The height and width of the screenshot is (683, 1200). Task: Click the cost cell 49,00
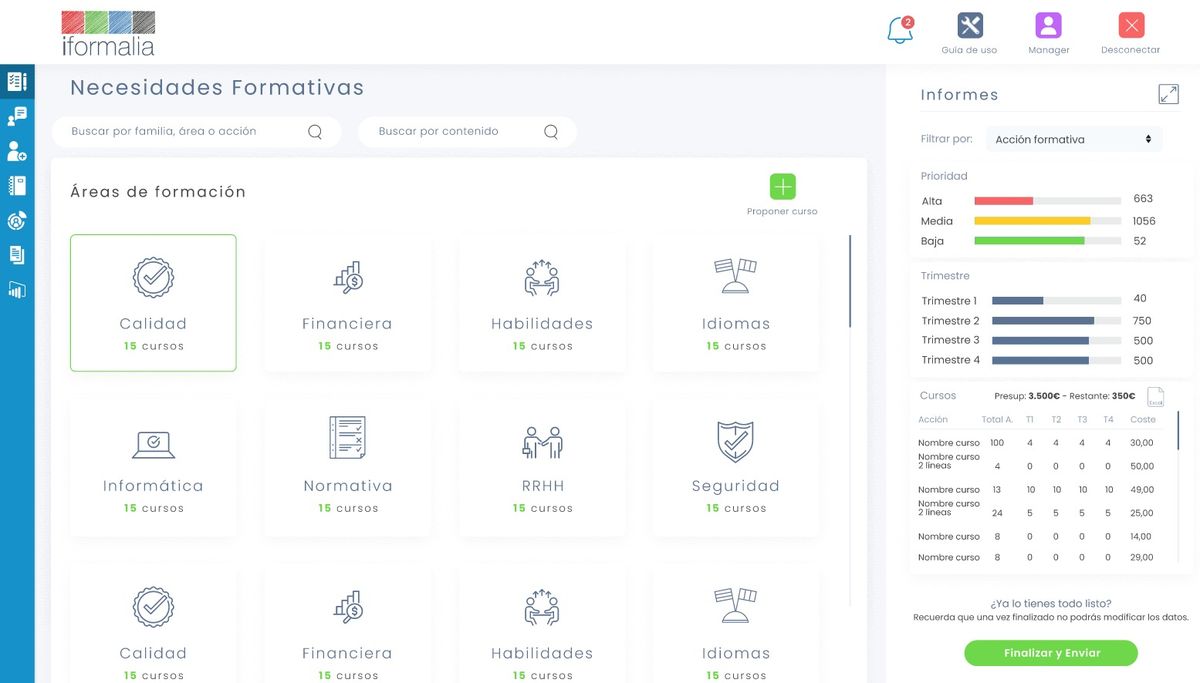(x=1141, y=490)
